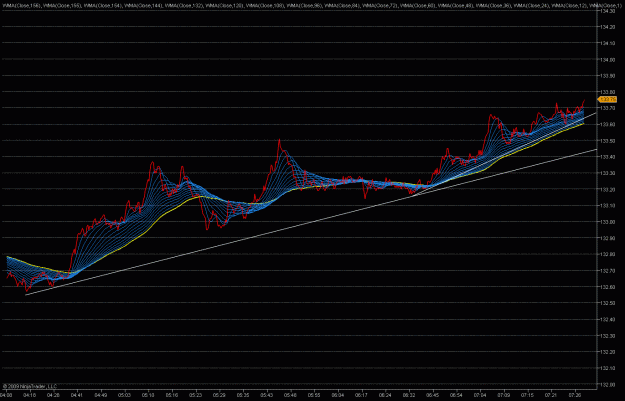Click the 132.80 price axis label
625x401 pixels.
607,254
